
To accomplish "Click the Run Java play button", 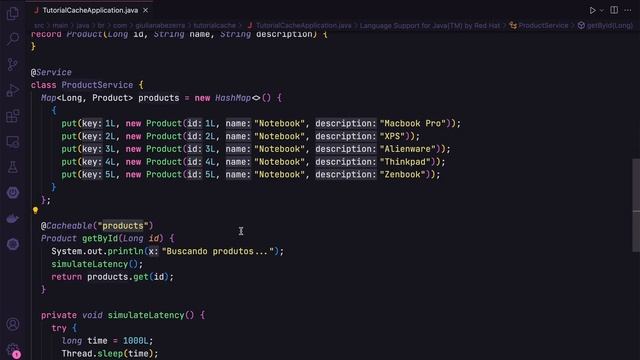I will (592, 10).
